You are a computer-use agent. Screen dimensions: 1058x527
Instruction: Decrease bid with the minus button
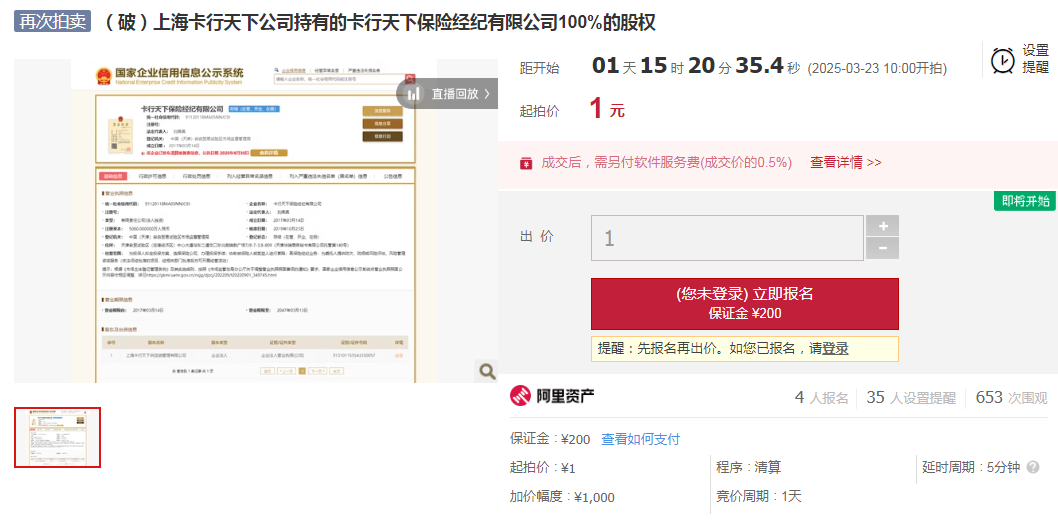(882, 249)
